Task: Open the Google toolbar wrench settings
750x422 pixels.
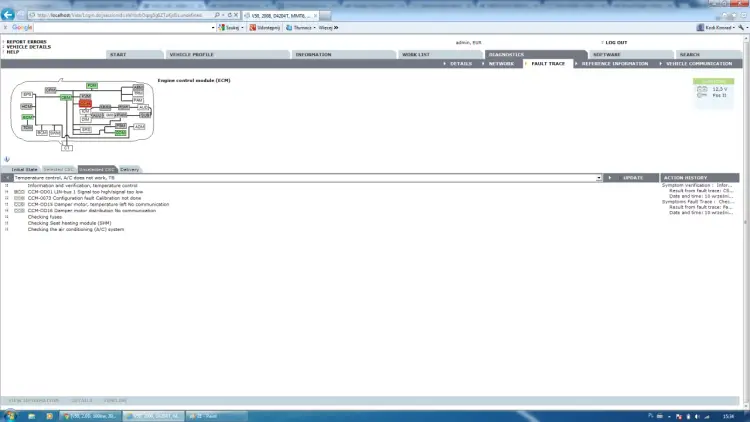Action: [741, 28]
